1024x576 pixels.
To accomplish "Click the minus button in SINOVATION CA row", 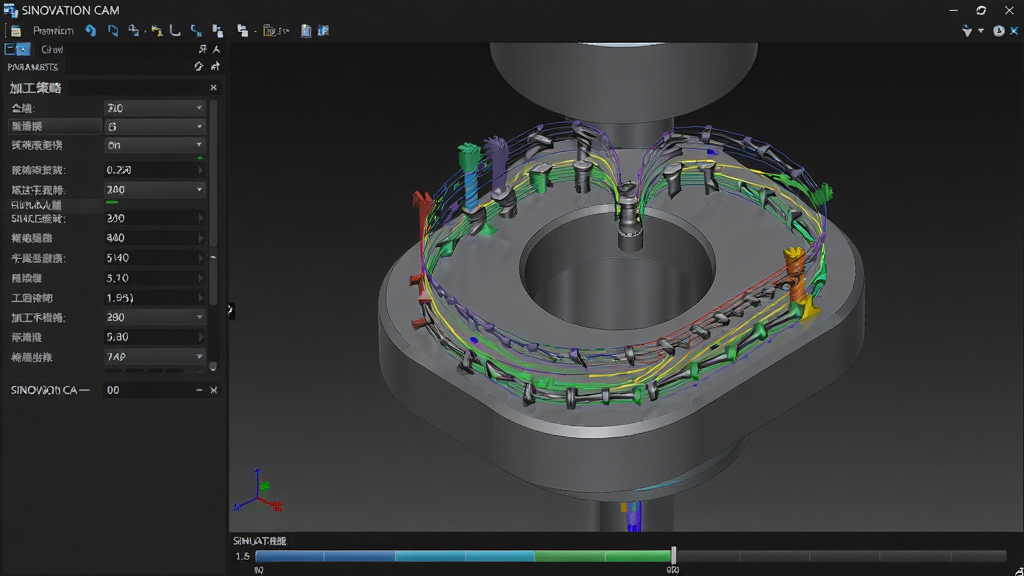I will click(x=199, y=390).
